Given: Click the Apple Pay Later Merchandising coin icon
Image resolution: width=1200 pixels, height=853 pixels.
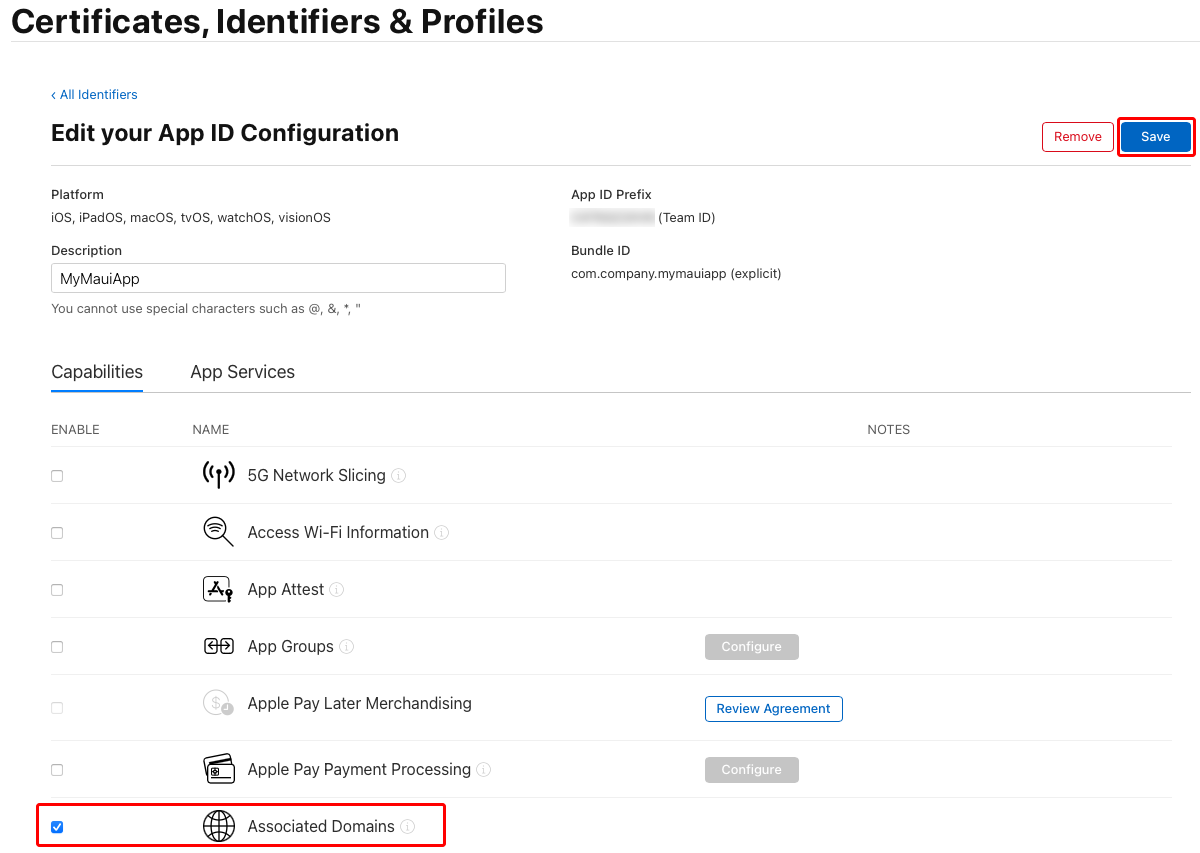Looking at the screenshot, I should (x=218, y=703).
